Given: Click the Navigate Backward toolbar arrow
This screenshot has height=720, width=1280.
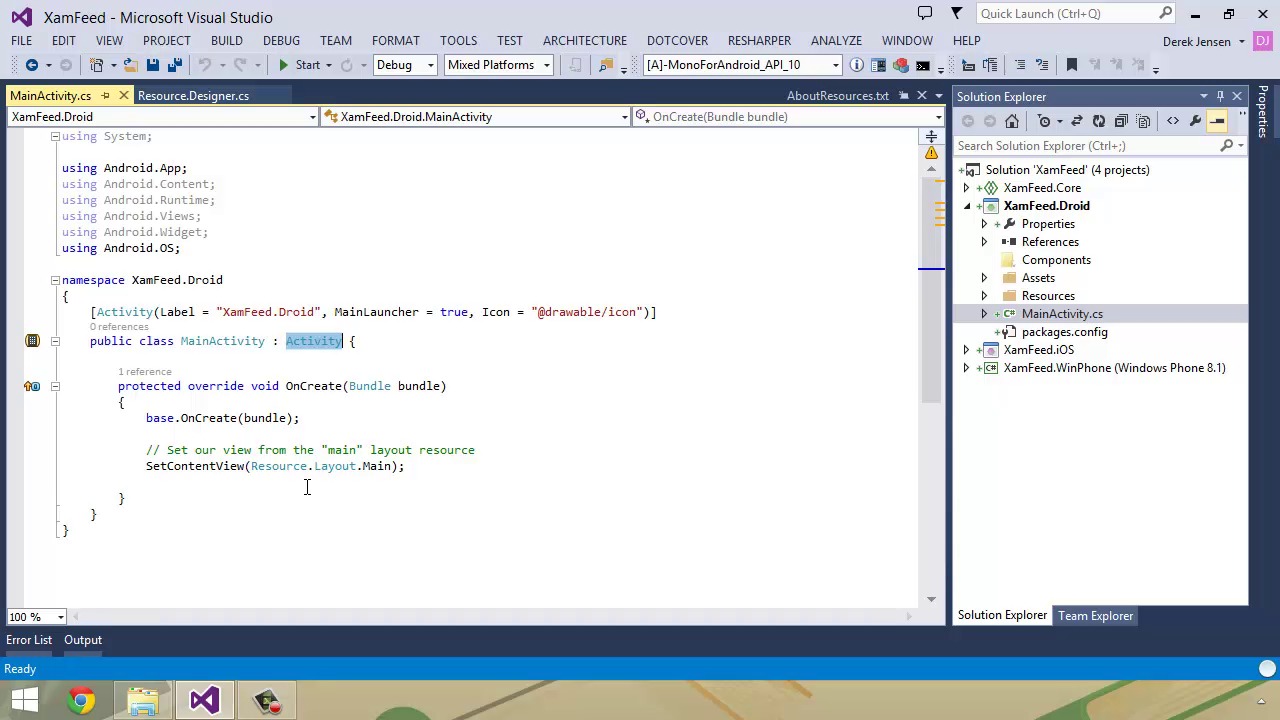Looking at the screenshot, I should point(32,65).
